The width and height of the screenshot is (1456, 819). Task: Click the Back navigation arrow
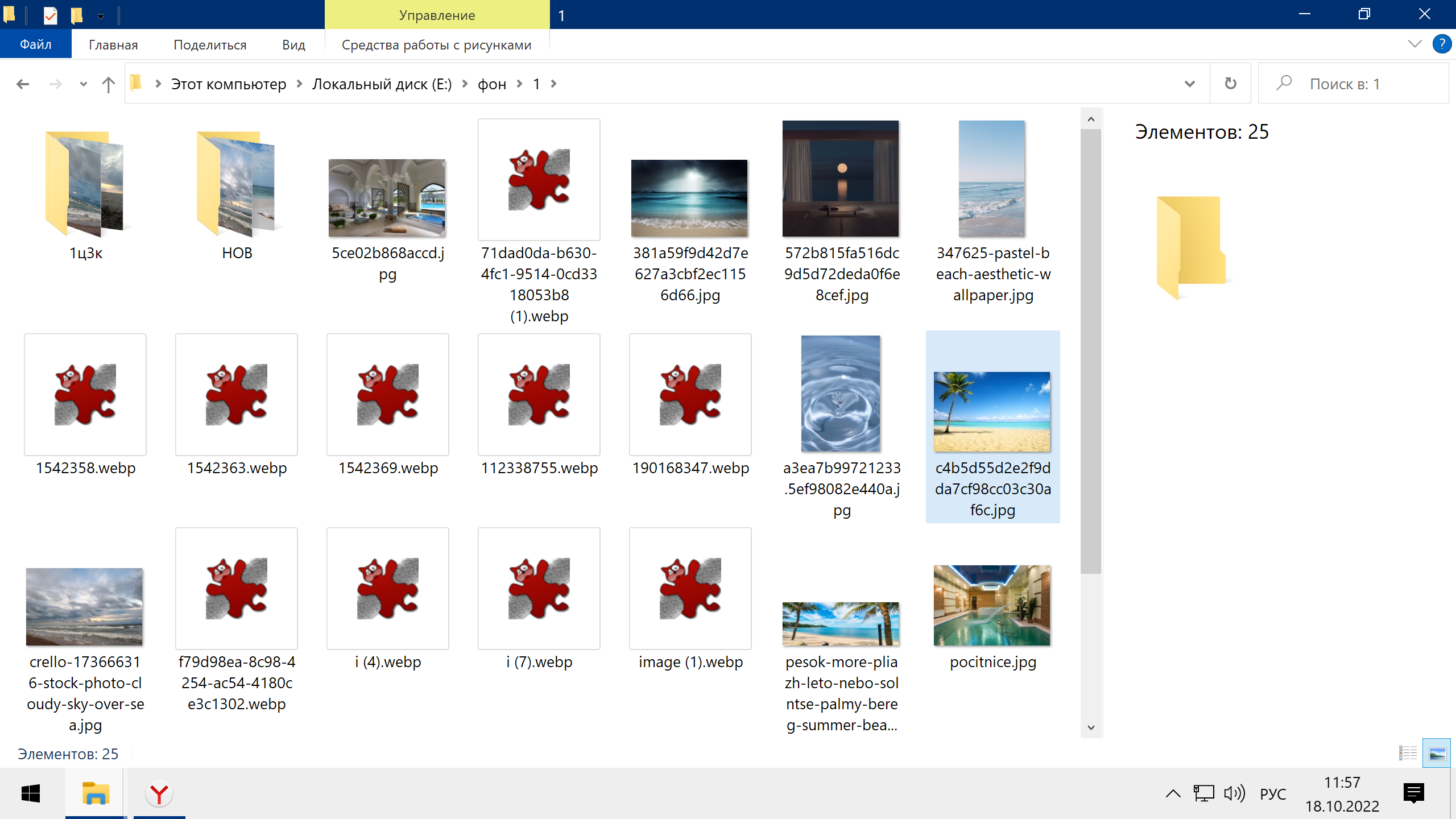pyautogui.click(x=23, y=84)
